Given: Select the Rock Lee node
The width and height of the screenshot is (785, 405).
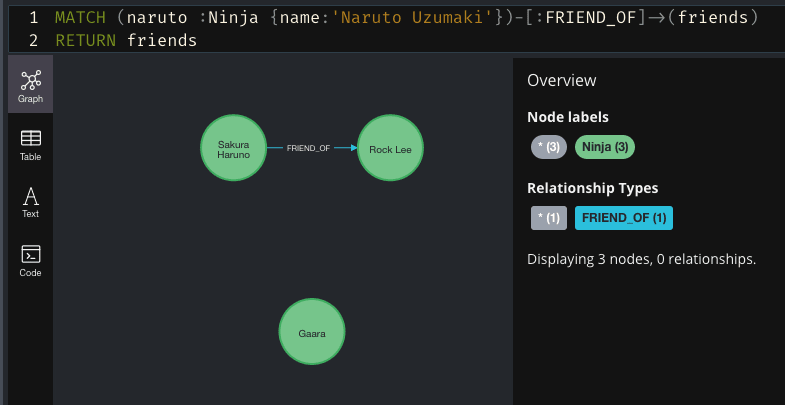Looking at the screenshot, I should point(390,148).
